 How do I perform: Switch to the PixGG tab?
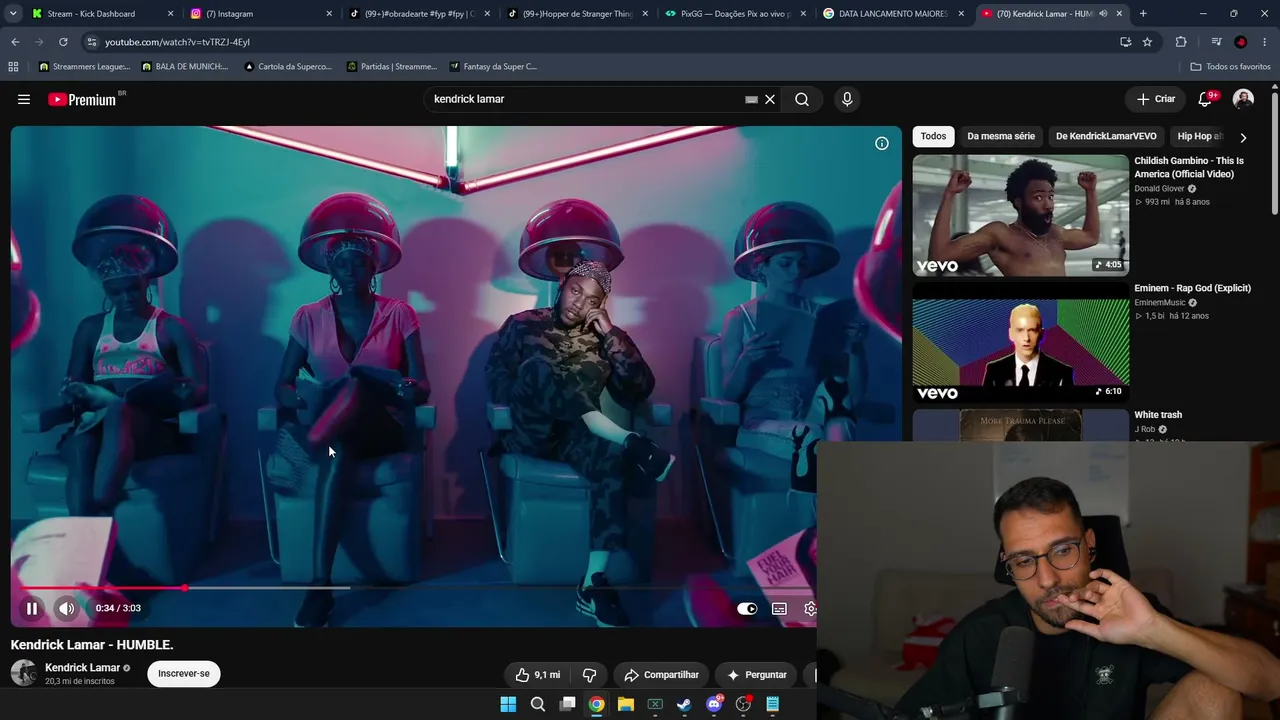pos(735,14)
